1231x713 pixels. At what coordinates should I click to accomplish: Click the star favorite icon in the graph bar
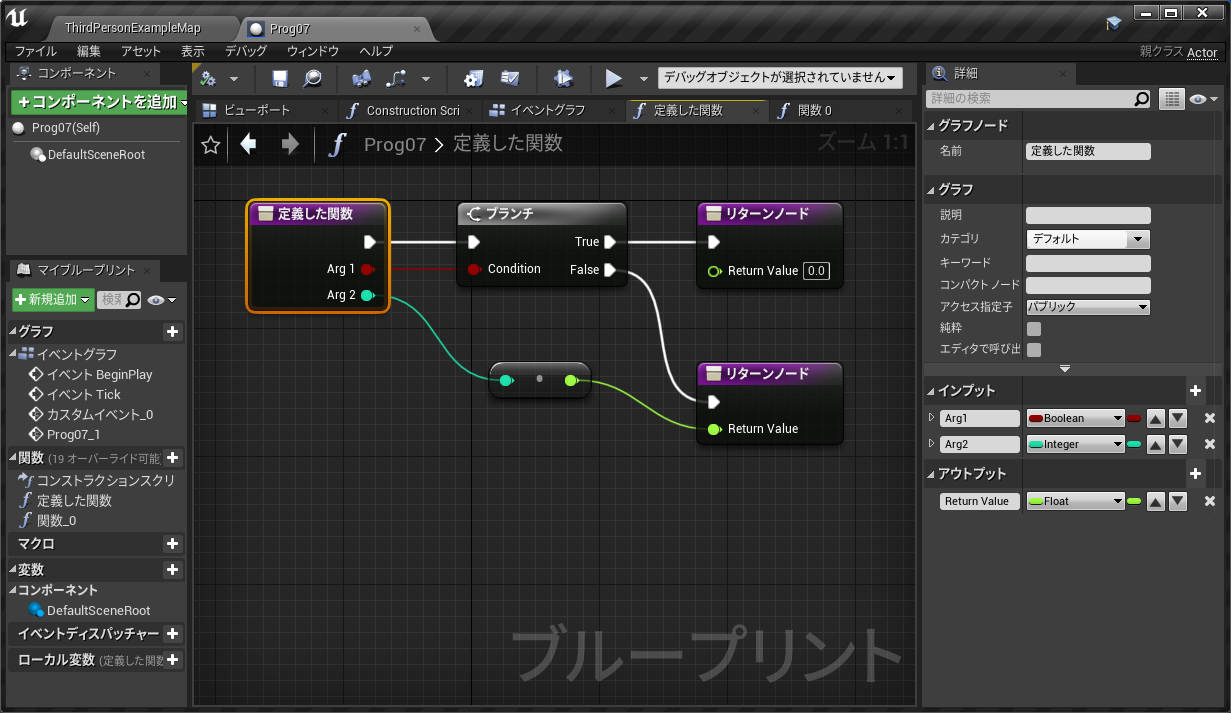pyautogui.click(x=210, y=145)
